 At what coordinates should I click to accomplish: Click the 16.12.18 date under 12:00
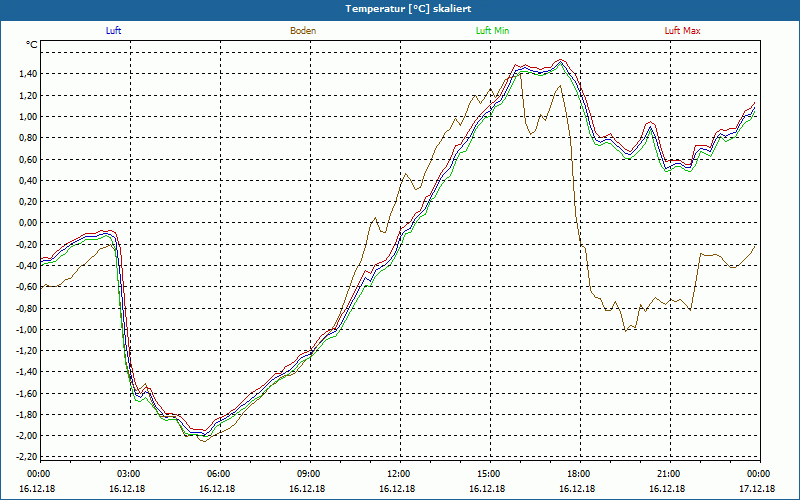point(397,488)
